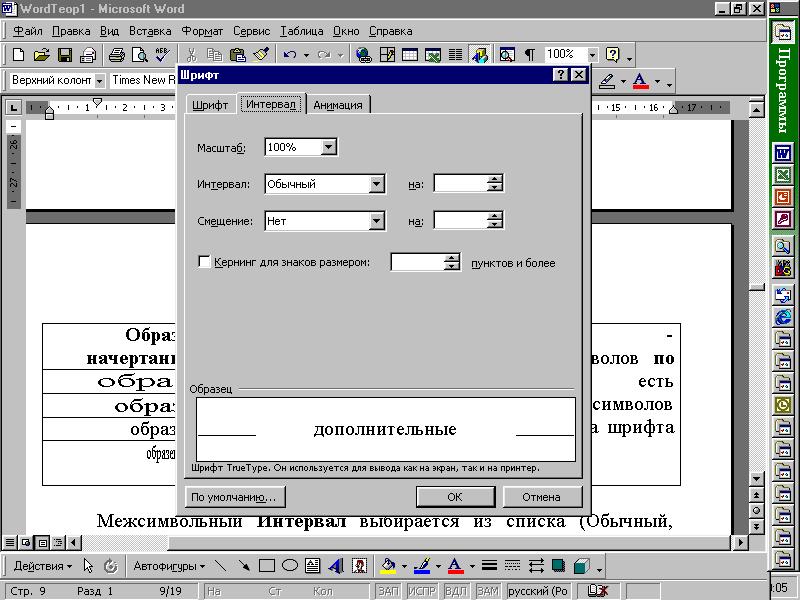The image size is (800, 600).
Task: Open the Формат menu
Action: [202, 31]
